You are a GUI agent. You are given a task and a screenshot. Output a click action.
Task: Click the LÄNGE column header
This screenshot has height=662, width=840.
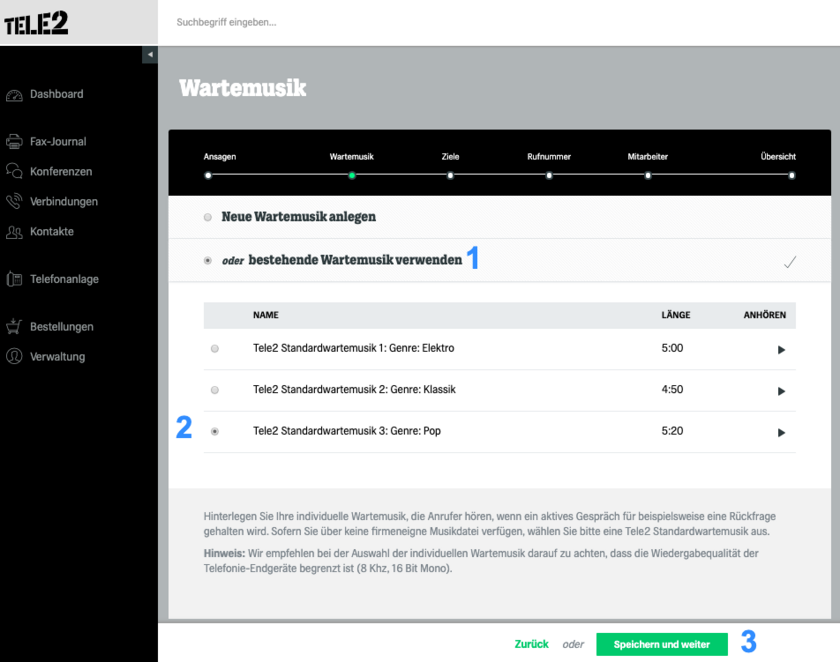(676, 315)
